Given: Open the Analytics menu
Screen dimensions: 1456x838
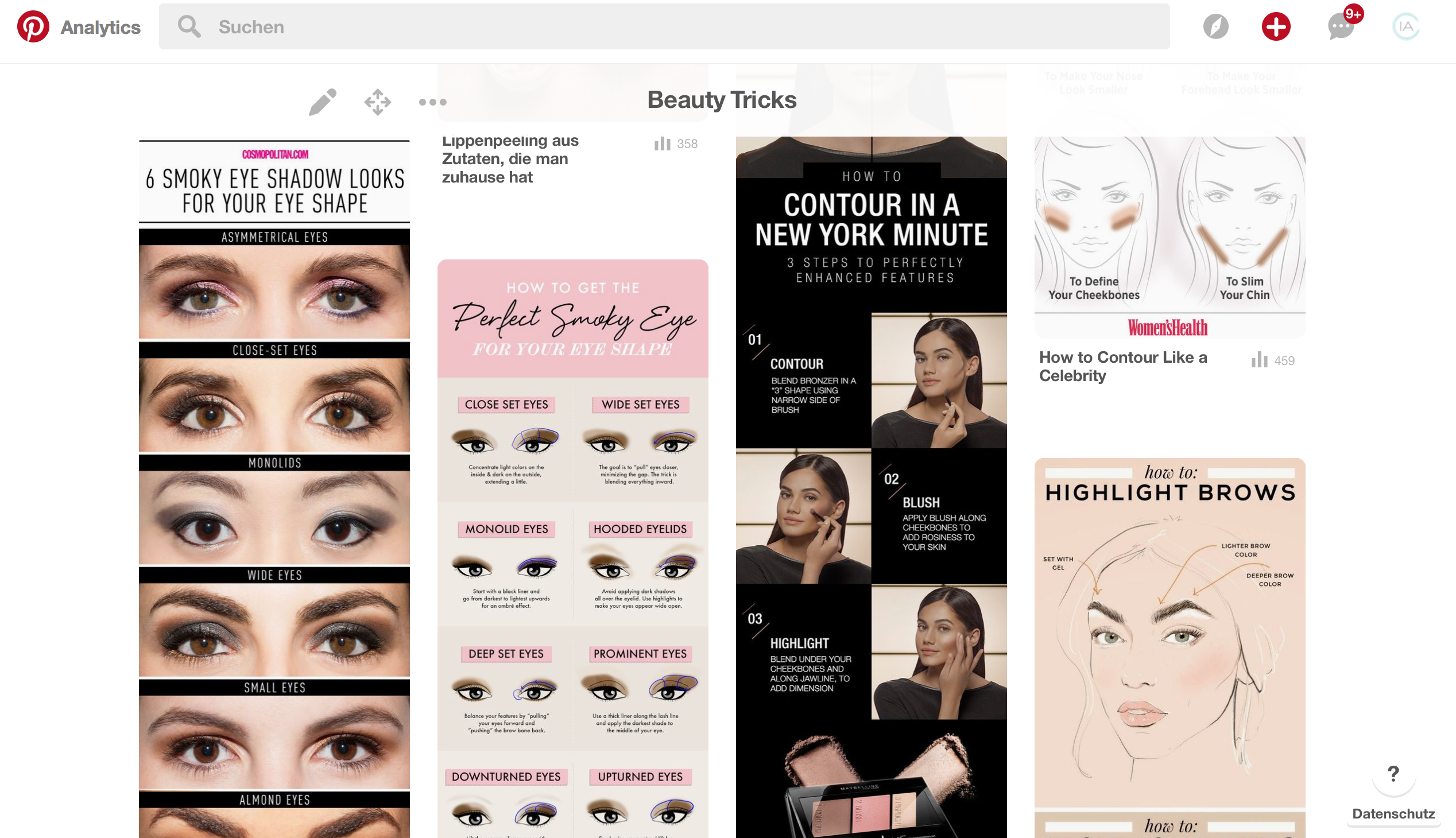Looking at the screenshot, I should tap(100, 27).
